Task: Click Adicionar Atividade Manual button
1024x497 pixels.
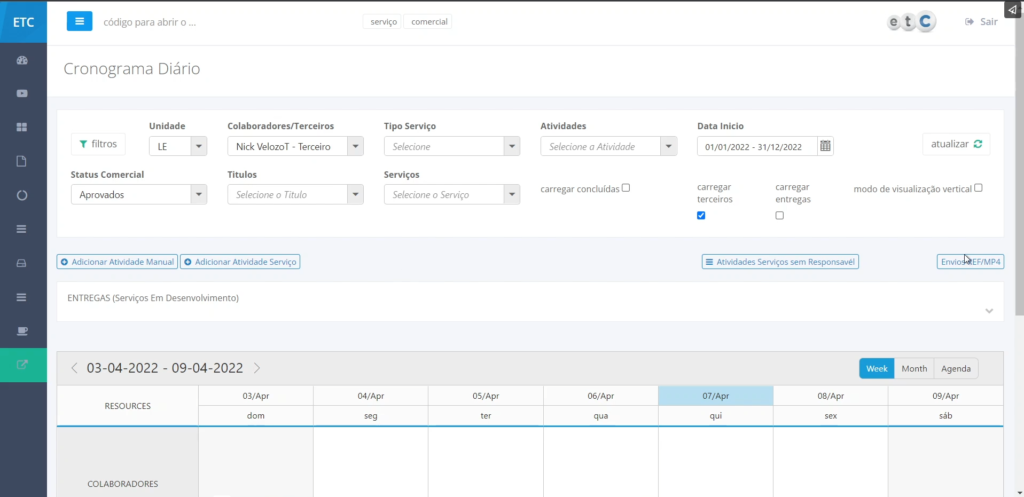Action: tap(117, 262)
